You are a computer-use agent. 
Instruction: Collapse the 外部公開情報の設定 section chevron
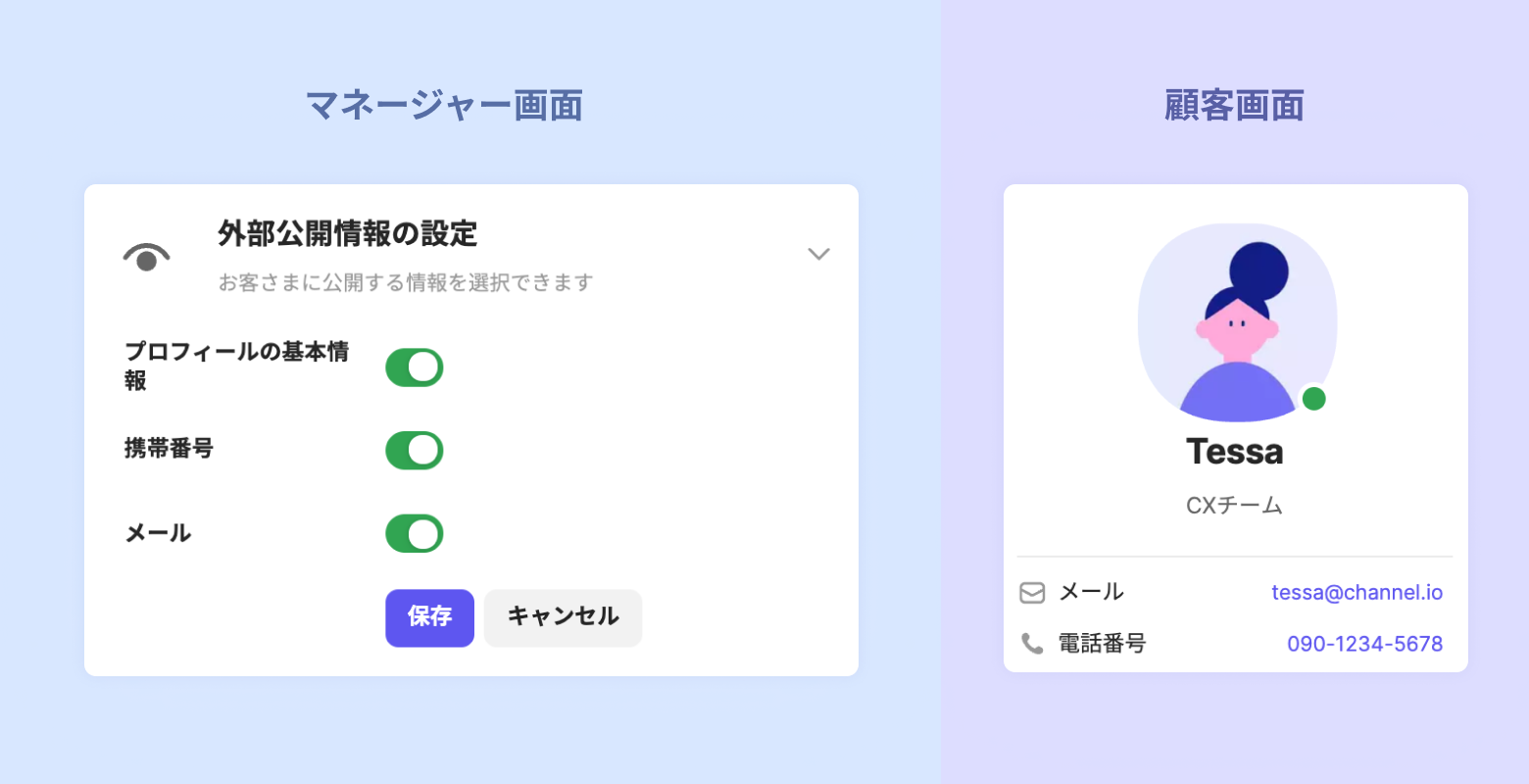[818, 254]
